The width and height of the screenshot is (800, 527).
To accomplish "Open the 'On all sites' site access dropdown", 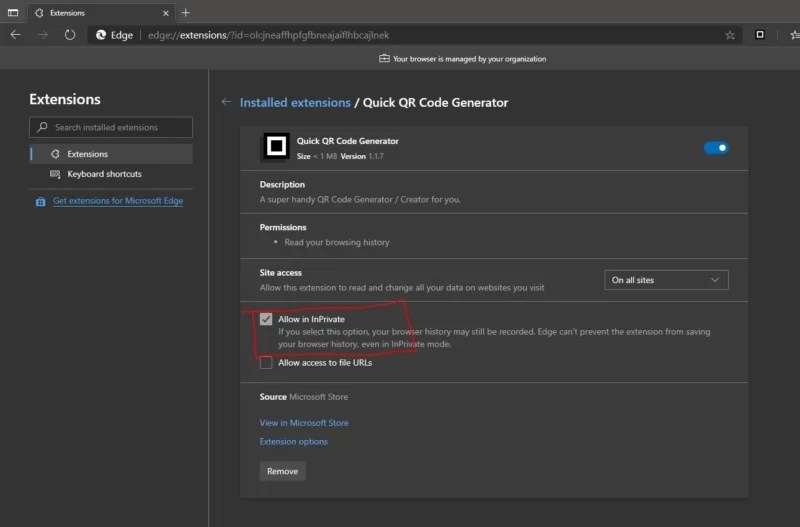I will (666, 280).
